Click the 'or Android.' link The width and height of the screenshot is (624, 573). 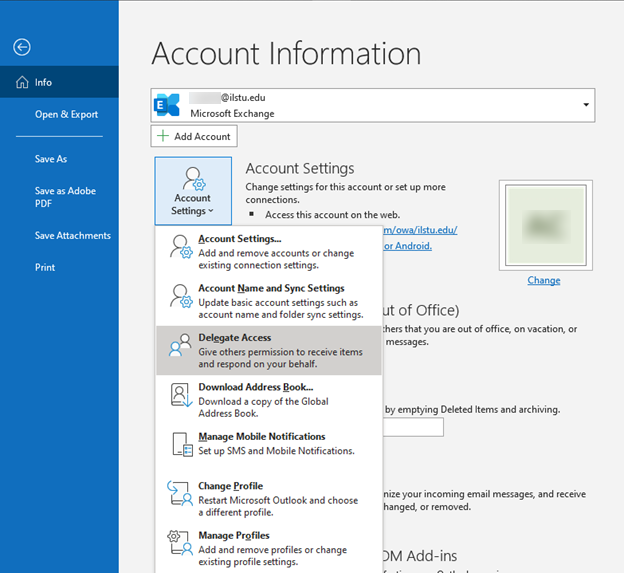pyautogui.click(x=408, y=246)
